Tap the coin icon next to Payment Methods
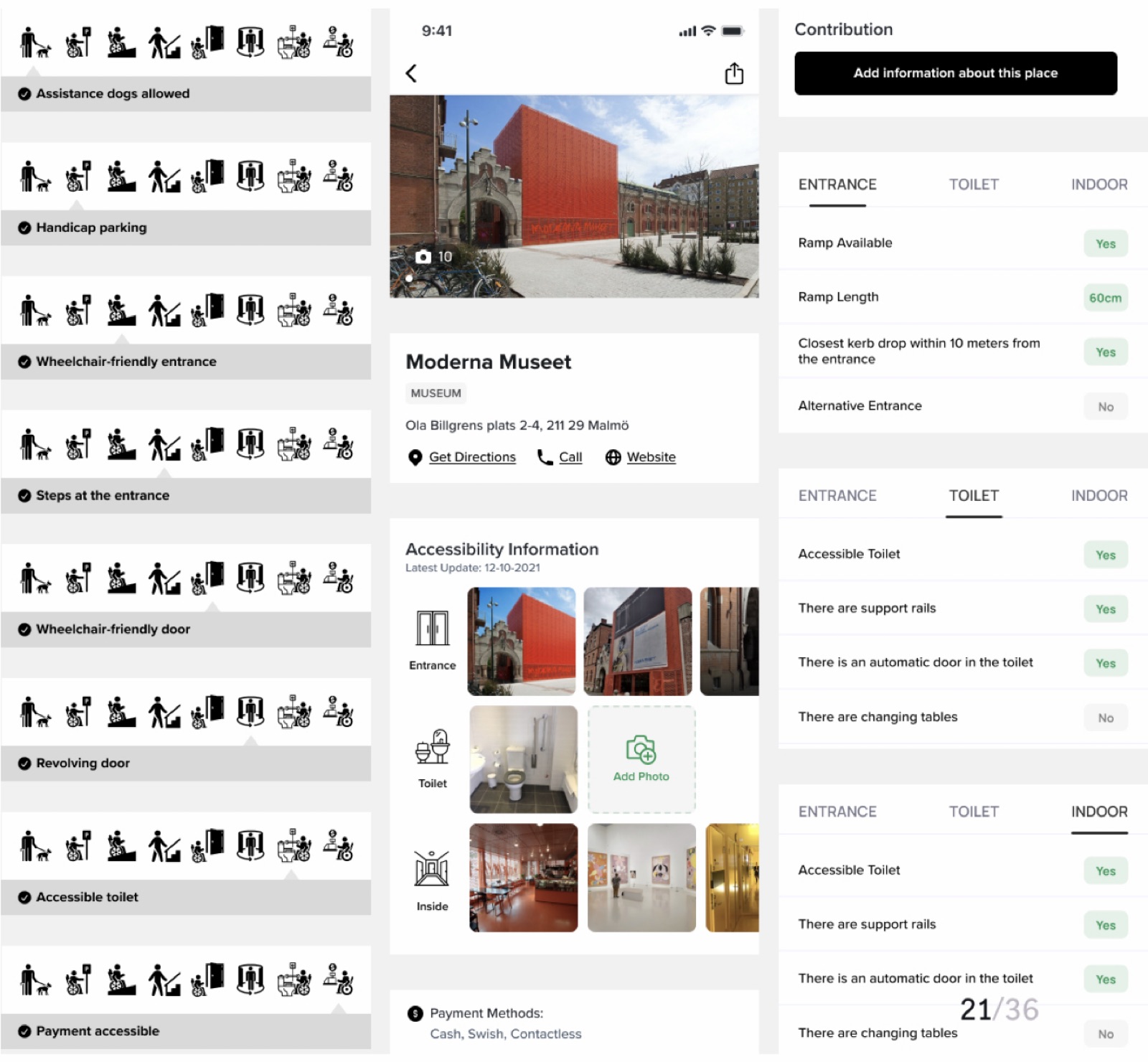This screenshot has width=1148, height=1062. (415, 1013)
